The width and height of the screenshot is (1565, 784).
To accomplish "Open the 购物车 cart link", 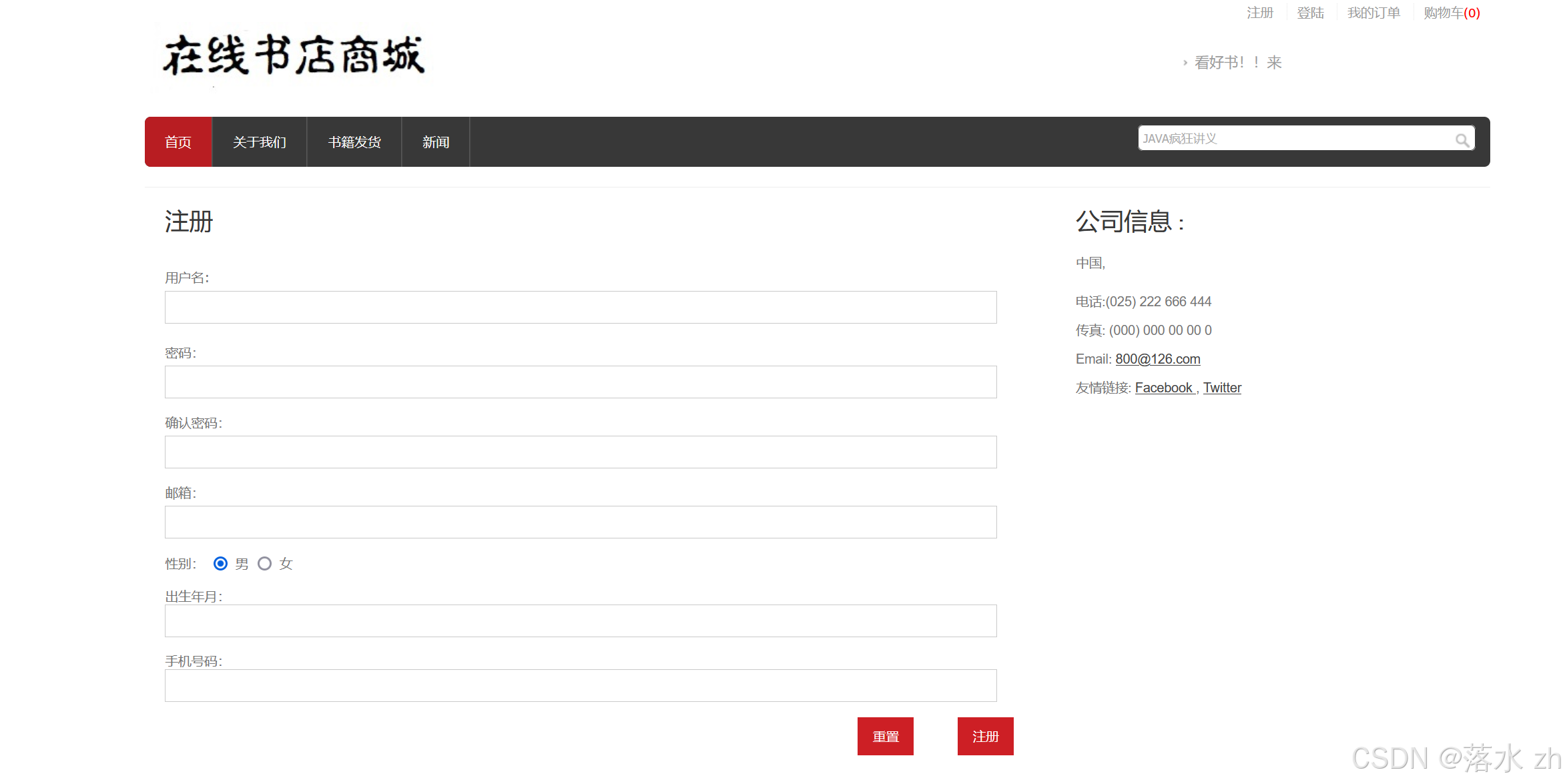I will click(x=1452, y=13).
